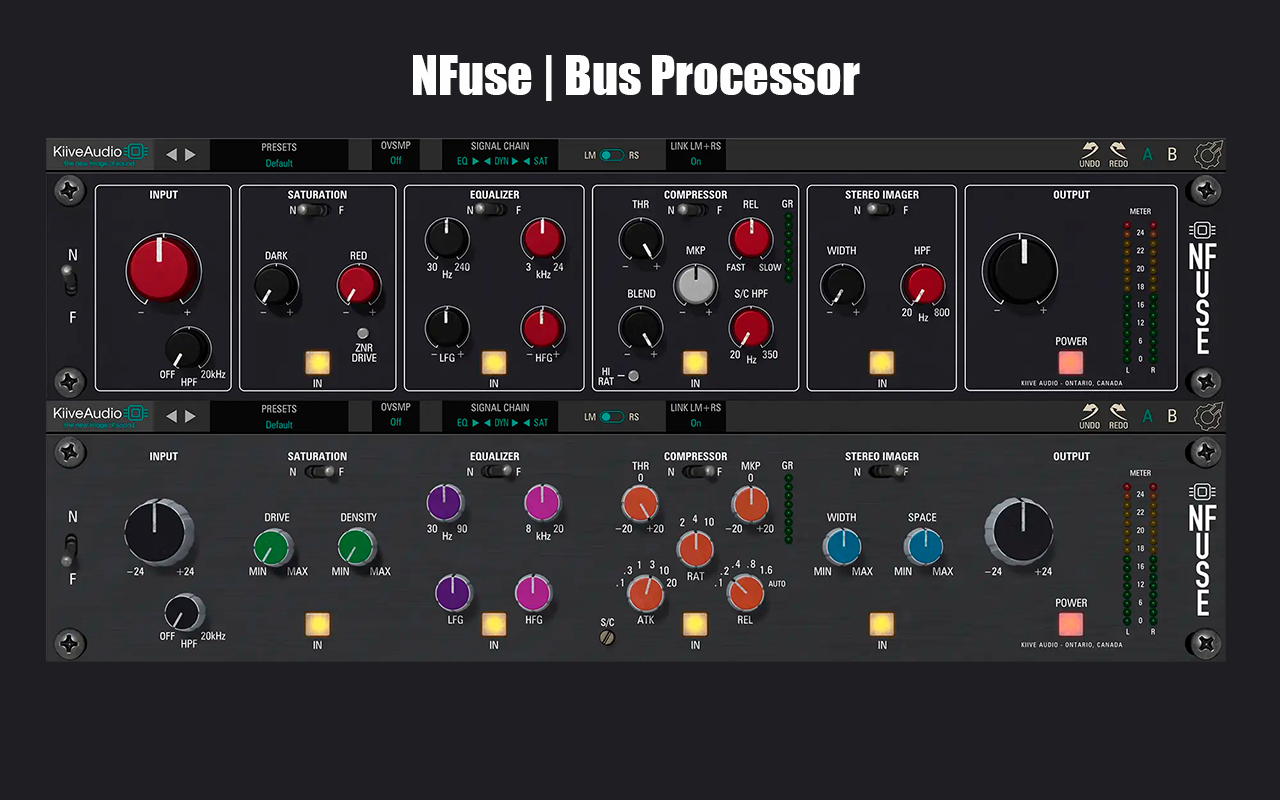Open the OVSMP Off selector, lower instance
The image size is (1280, 800).
click(x=395, y=417)
